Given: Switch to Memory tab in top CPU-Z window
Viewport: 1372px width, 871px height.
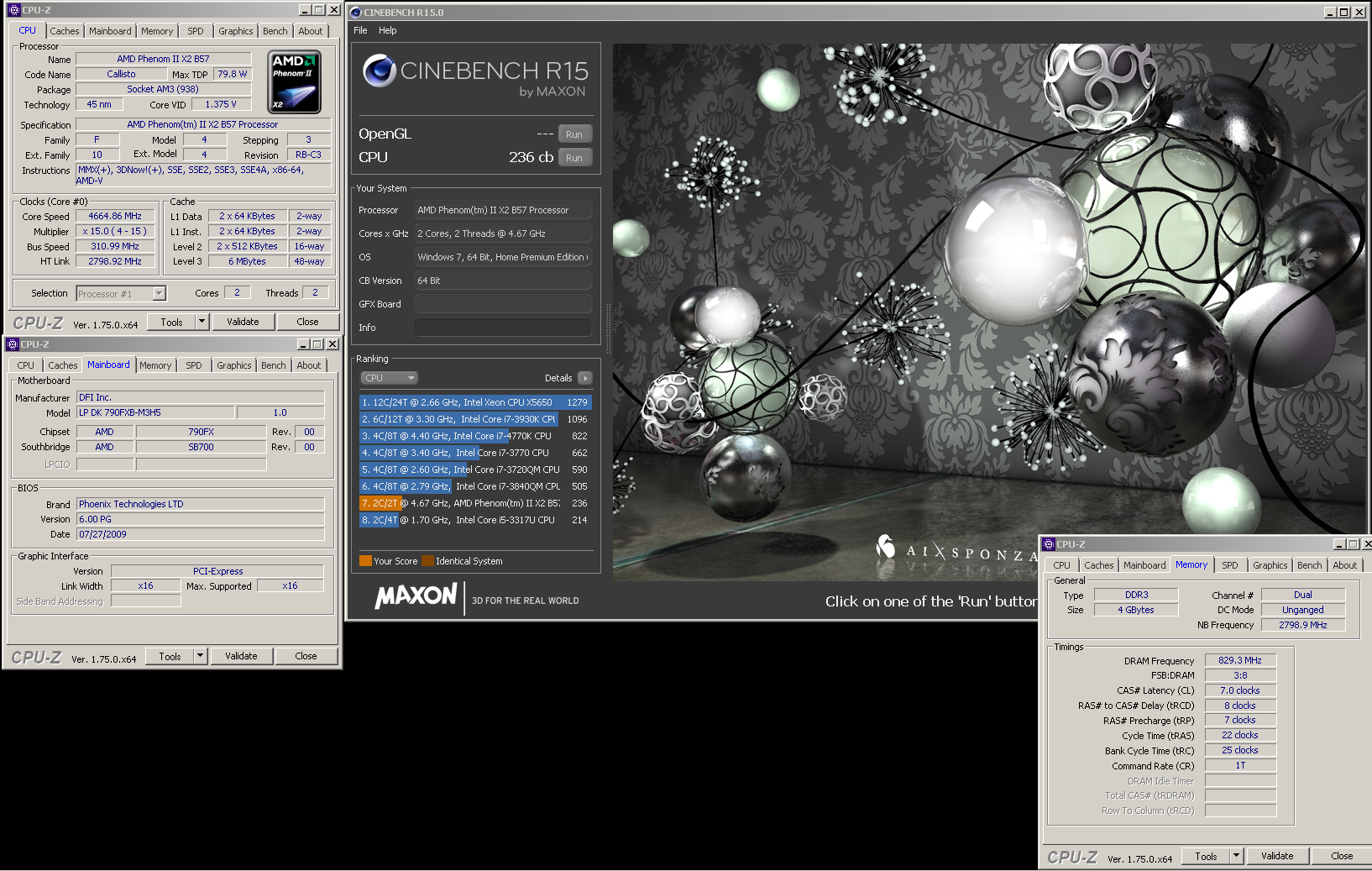Looking at the screenshot, I should click(x=157, y=31).
